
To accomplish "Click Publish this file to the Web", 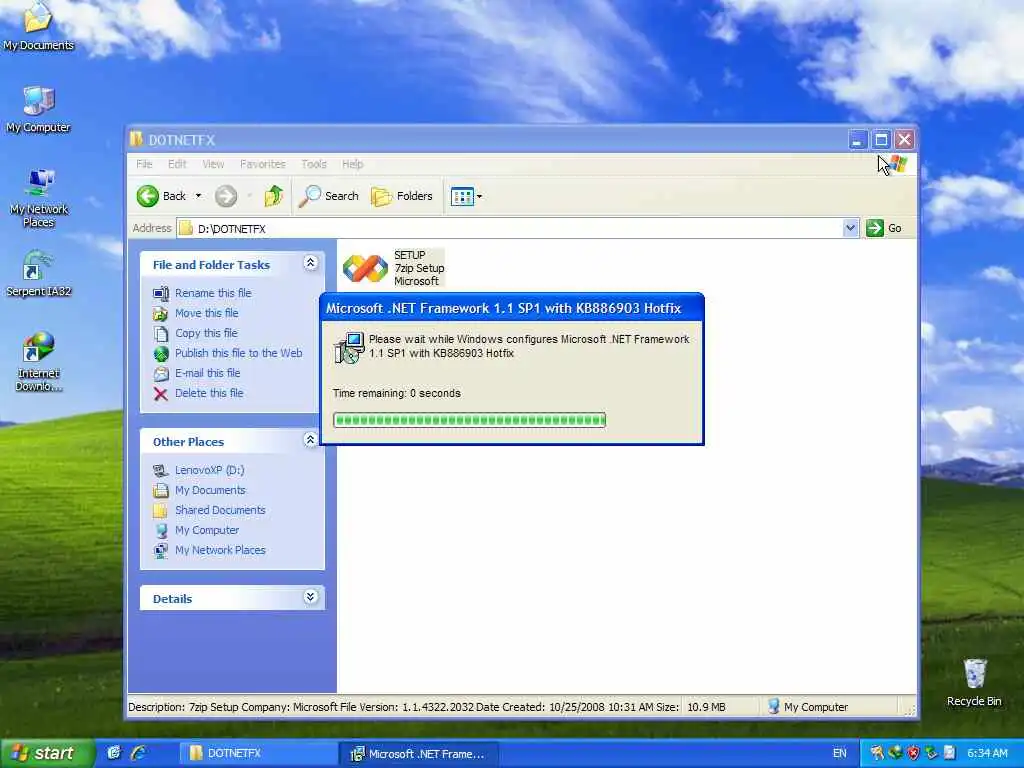I will pyautogui.click(x=238, y=353).
